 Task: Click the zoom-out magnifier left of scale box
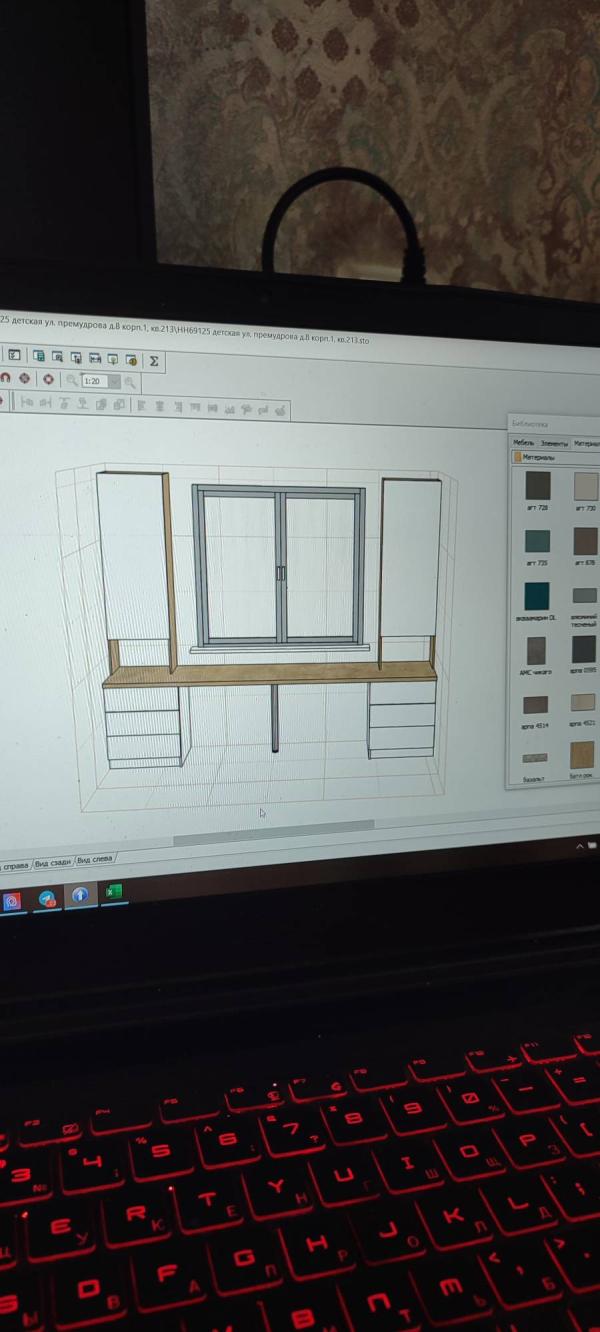coord(72,380)
